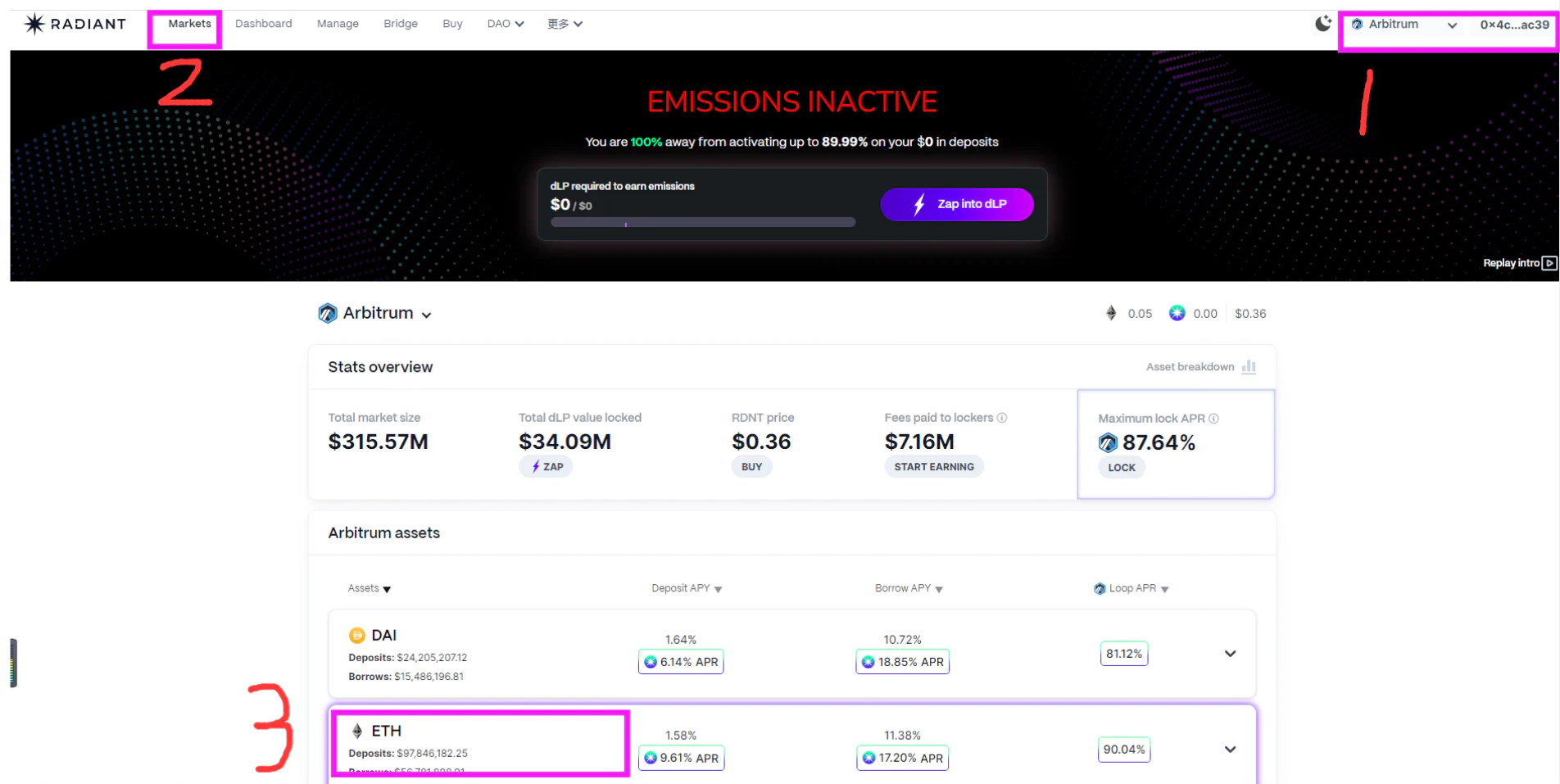Sort by Loop APR column
This screenshot has height=784, width=1560.
click(1131, 588)
